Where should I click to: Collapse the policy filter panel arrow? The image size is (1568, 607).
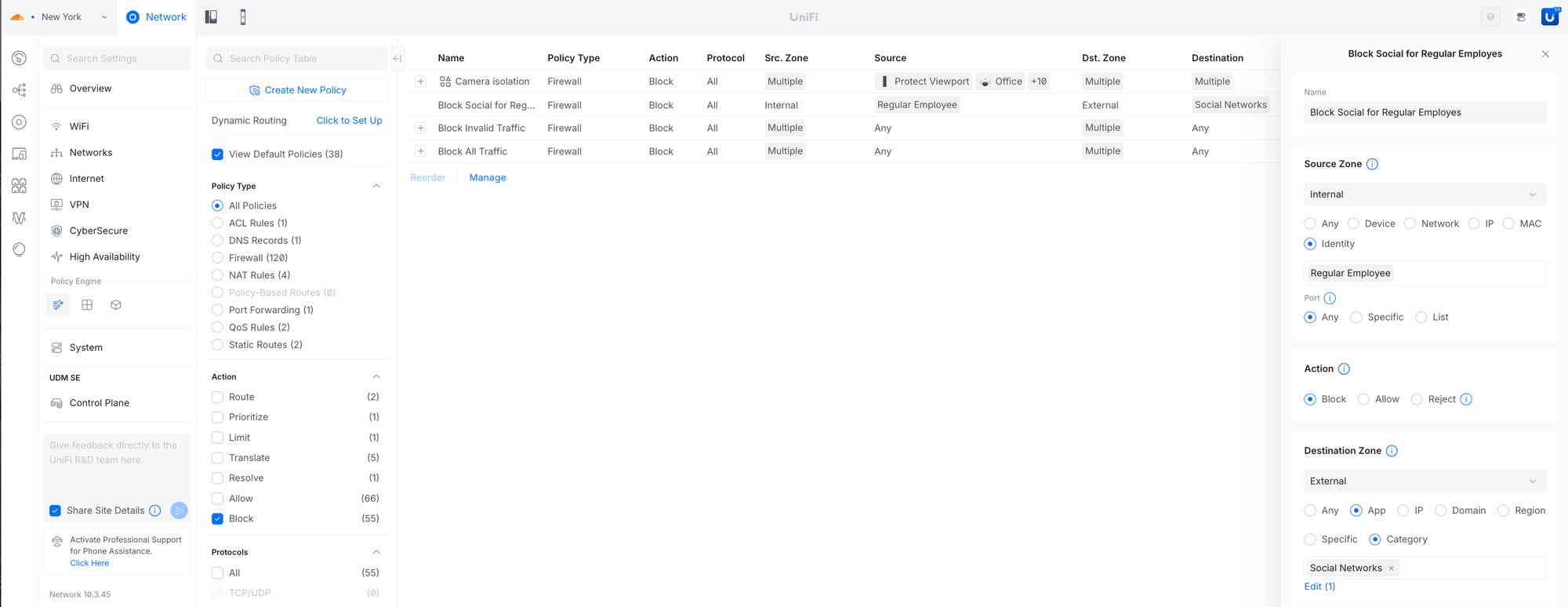click(397, 58)
